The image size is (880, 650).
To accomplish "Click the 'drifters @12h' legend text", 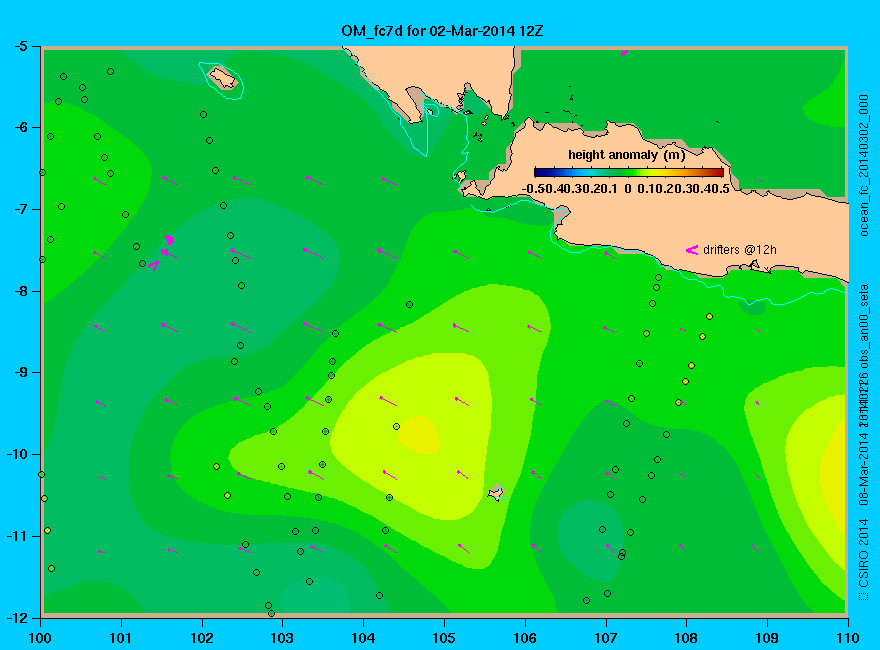I will pos(740,250).
